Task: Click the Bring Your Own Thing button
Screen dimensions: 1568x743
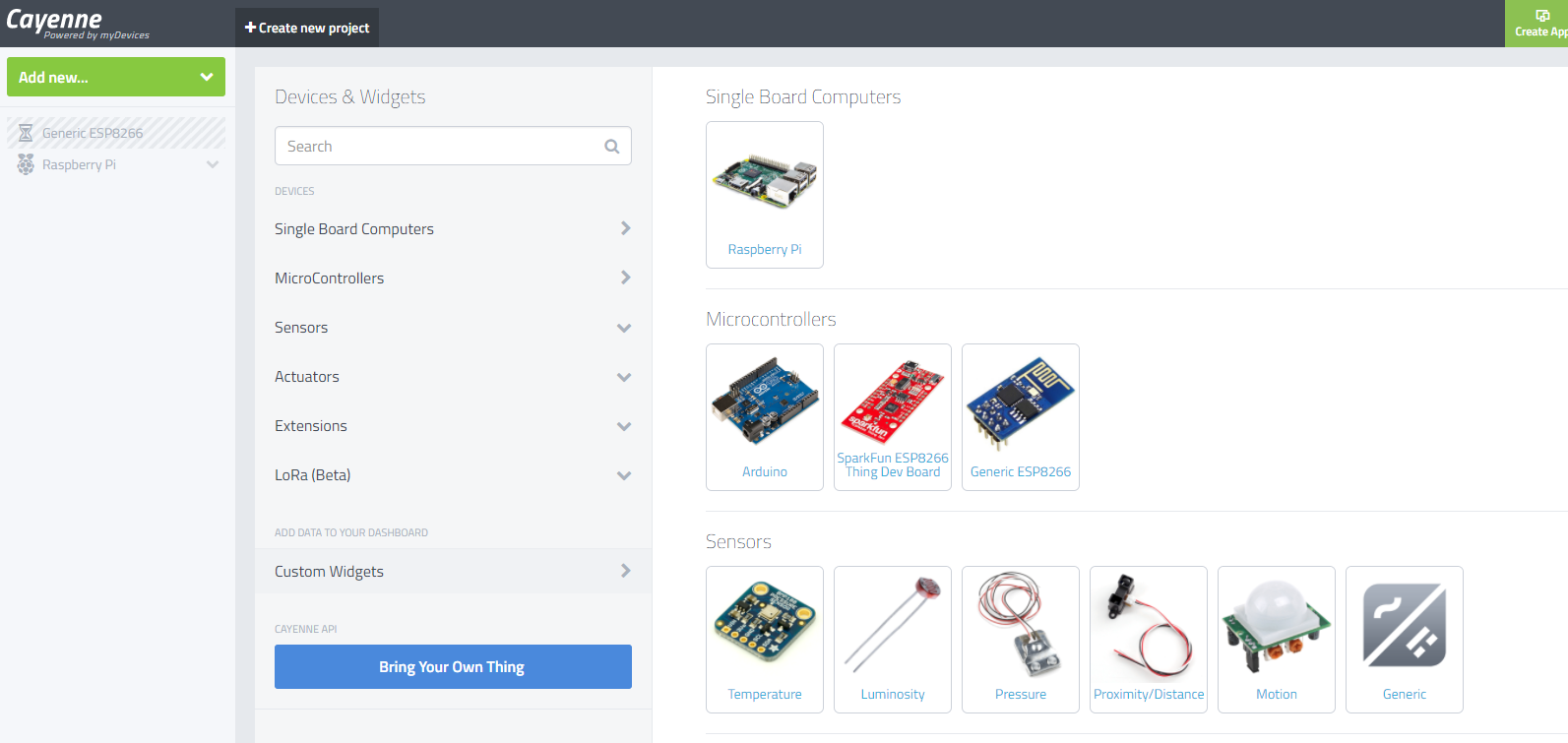Action: coord(453,667)
